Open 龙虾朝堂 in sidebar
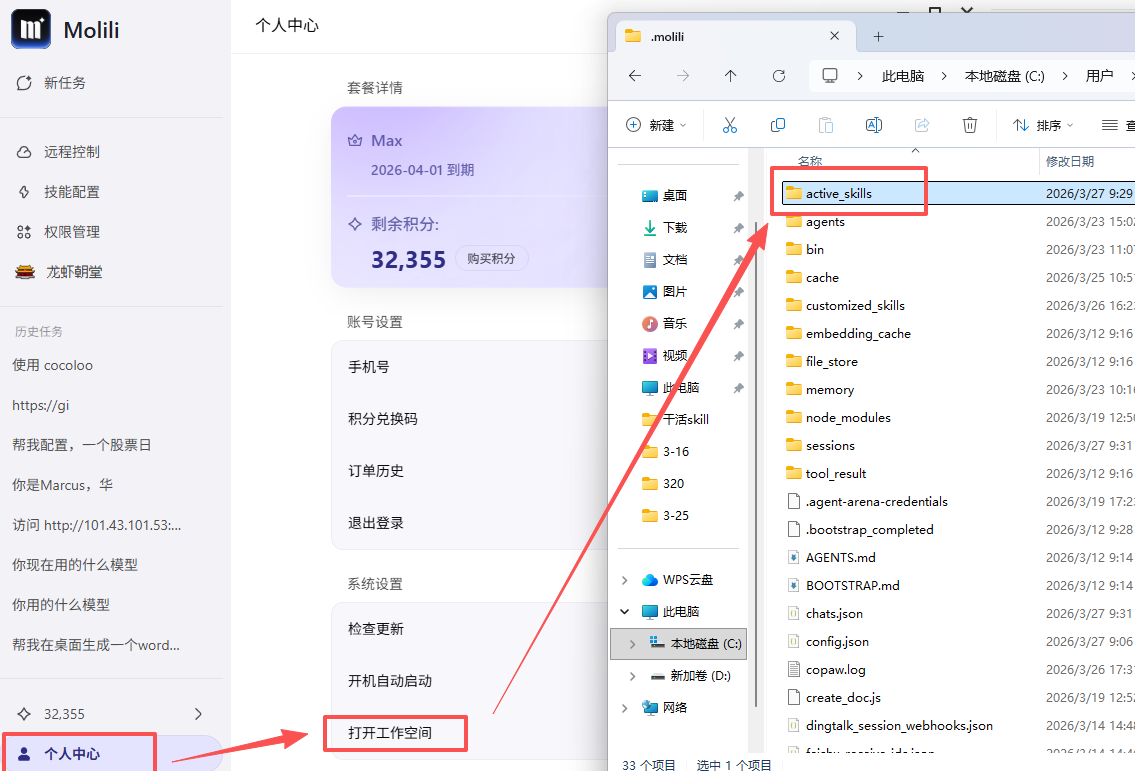 73,272
